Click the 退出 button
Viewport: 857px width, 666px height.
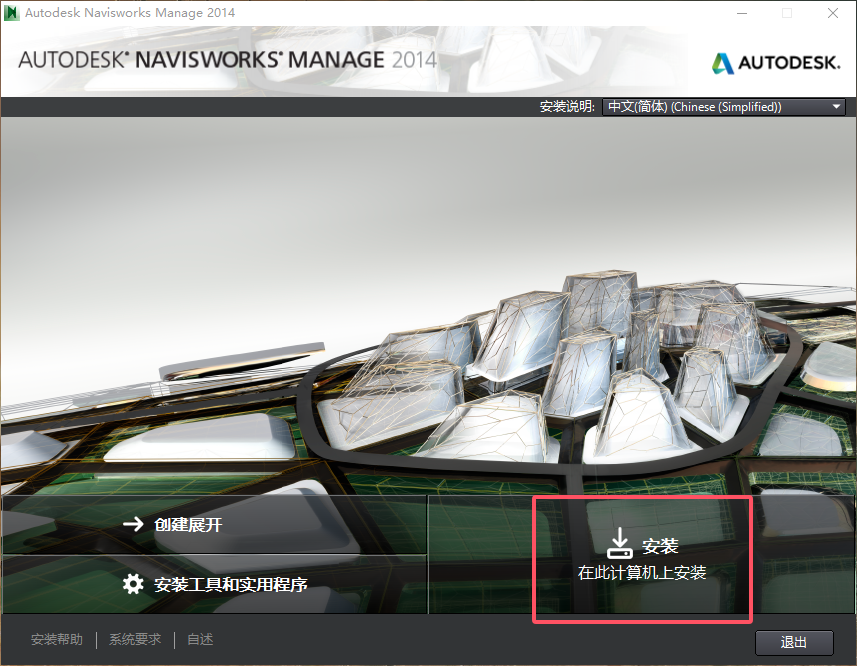point(794,643)
